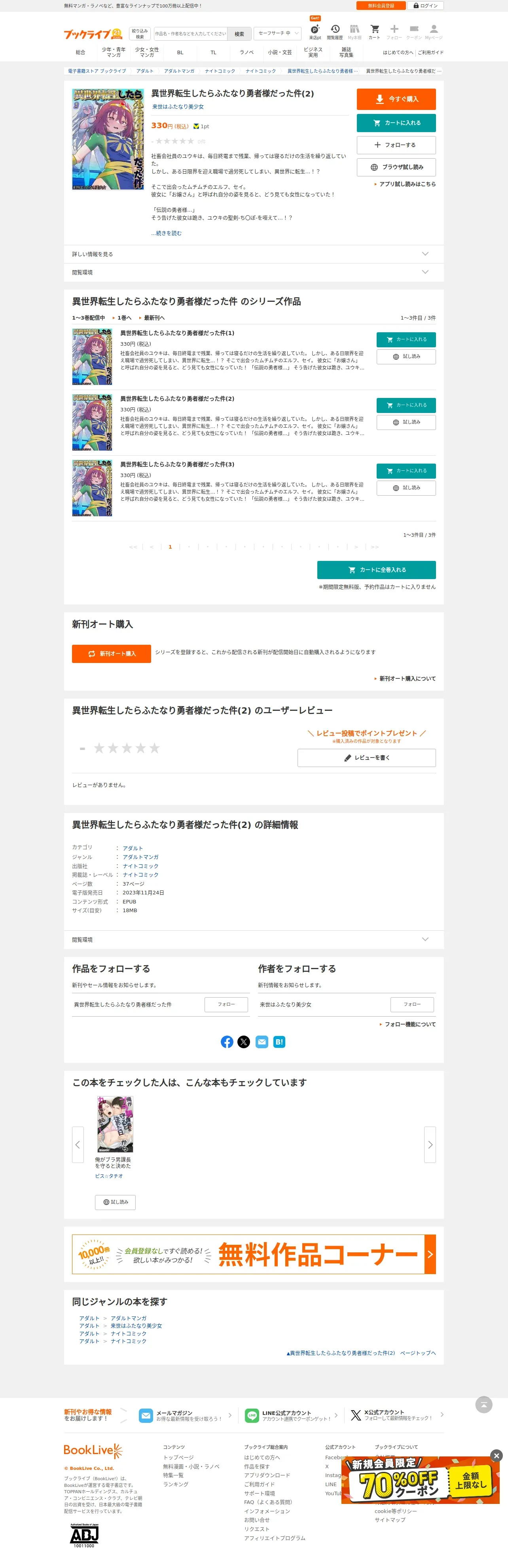Open the カート cart icon in the header
This screenshot has width=508, height=1568.
(375, 32)
